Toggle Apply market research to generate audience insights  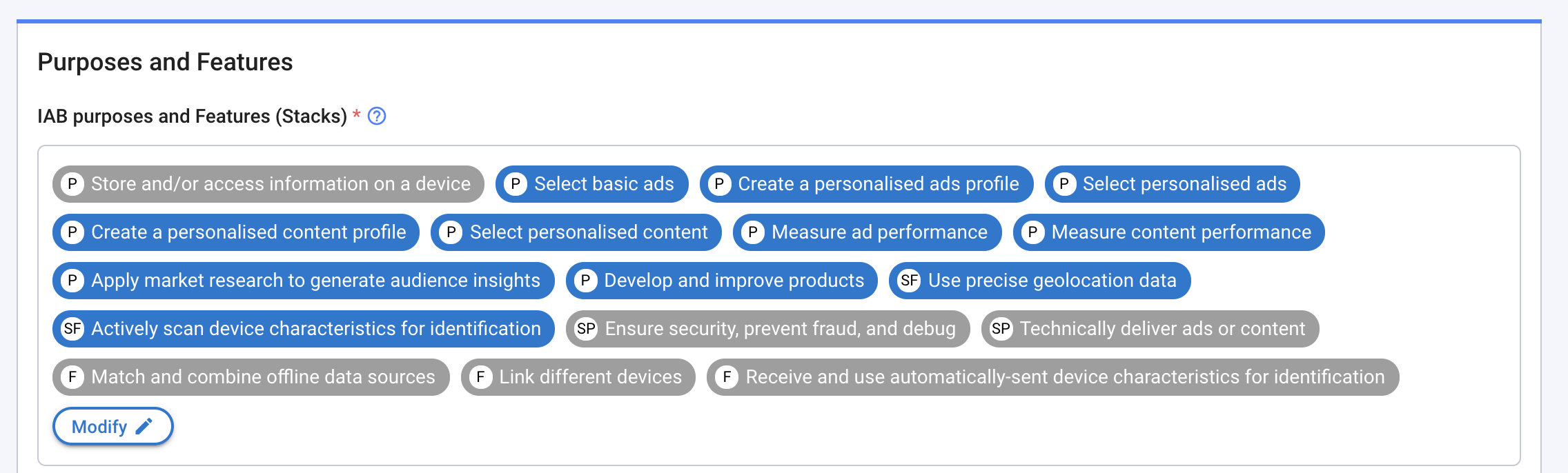301,281
